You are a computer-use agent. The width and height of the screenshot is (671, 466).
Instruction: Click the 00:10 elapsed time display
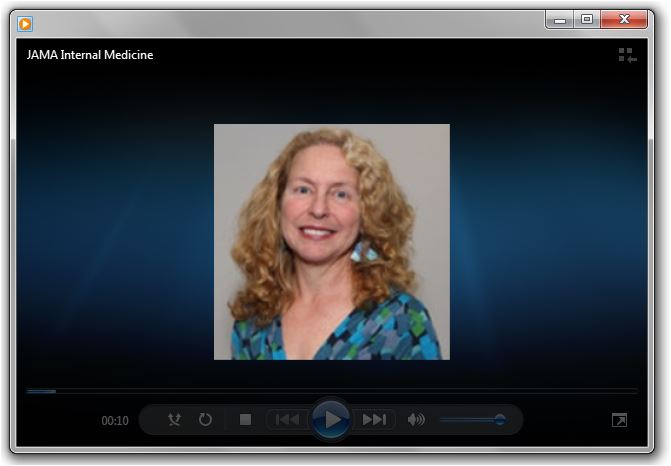pyautogui.click(x=115, y=421)
